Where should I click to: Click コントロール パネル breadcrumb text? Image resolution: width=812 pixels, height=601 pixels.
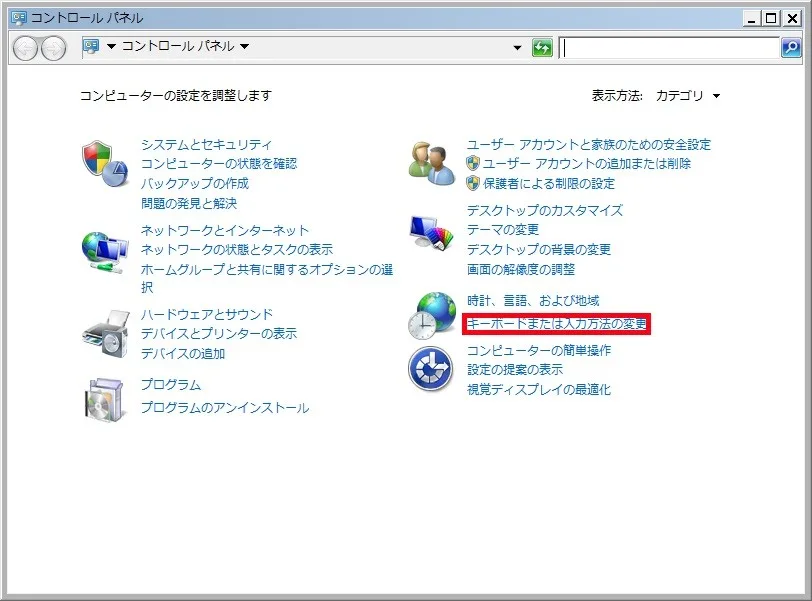(x=178, y=46)
